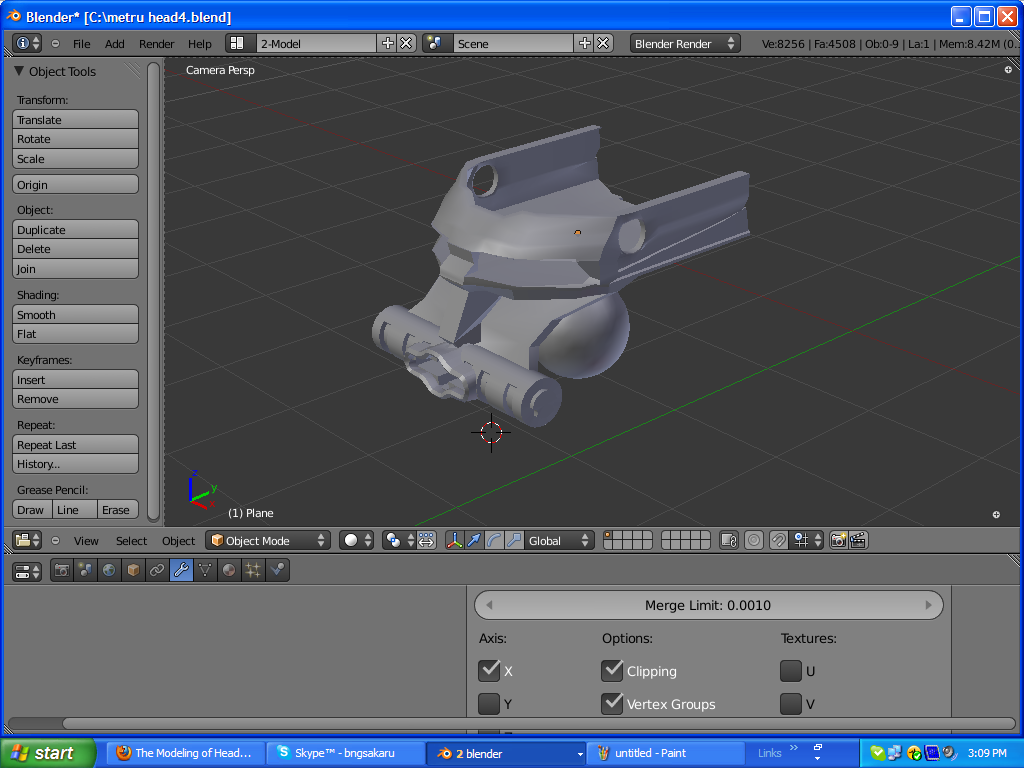Open the Material properties tab (sphere icon)
Screen dimensions: 1024x768
(229, 570)
